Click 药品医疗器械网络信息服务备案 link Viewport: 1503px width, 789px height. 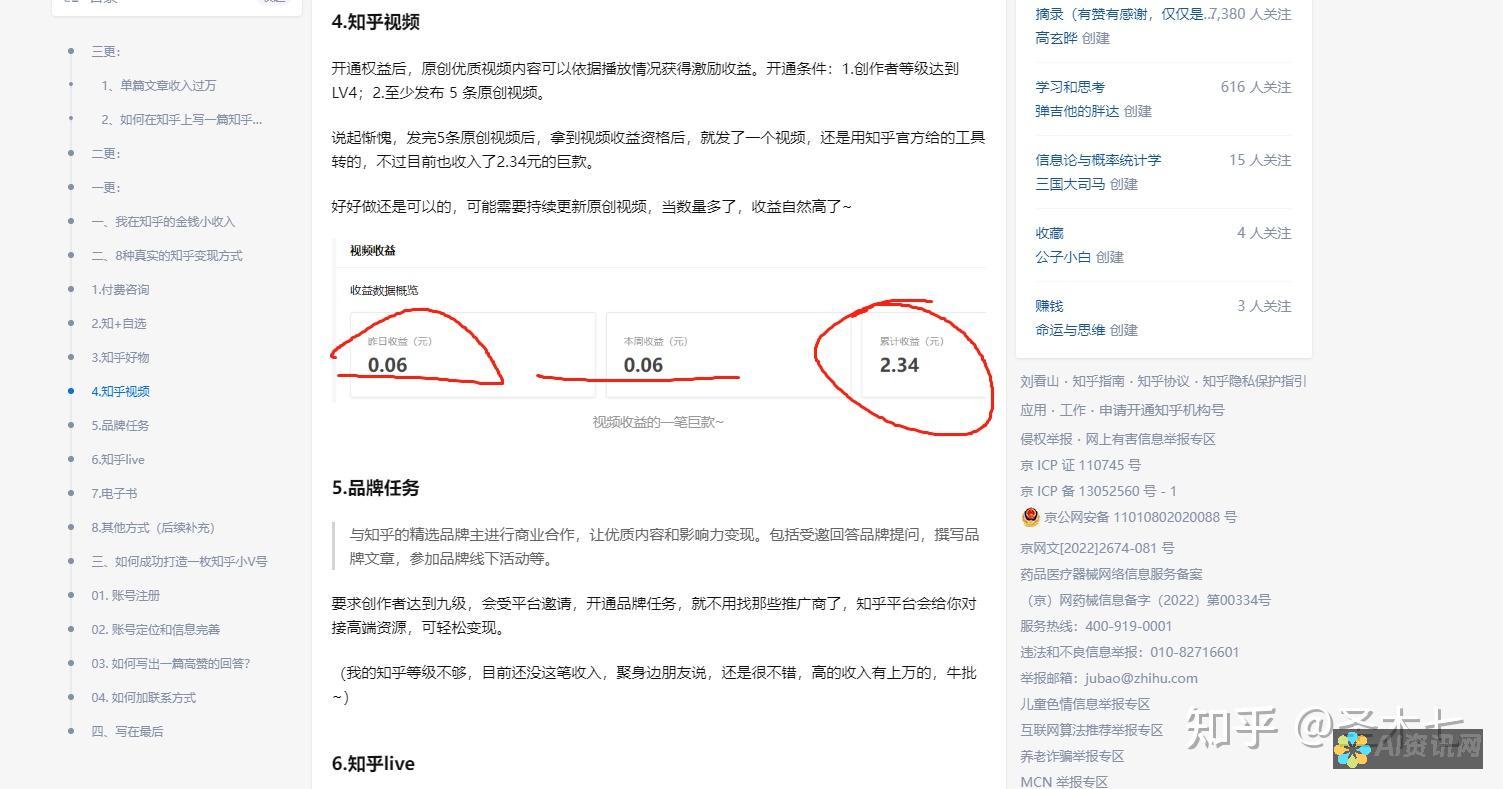point(1111,574)
